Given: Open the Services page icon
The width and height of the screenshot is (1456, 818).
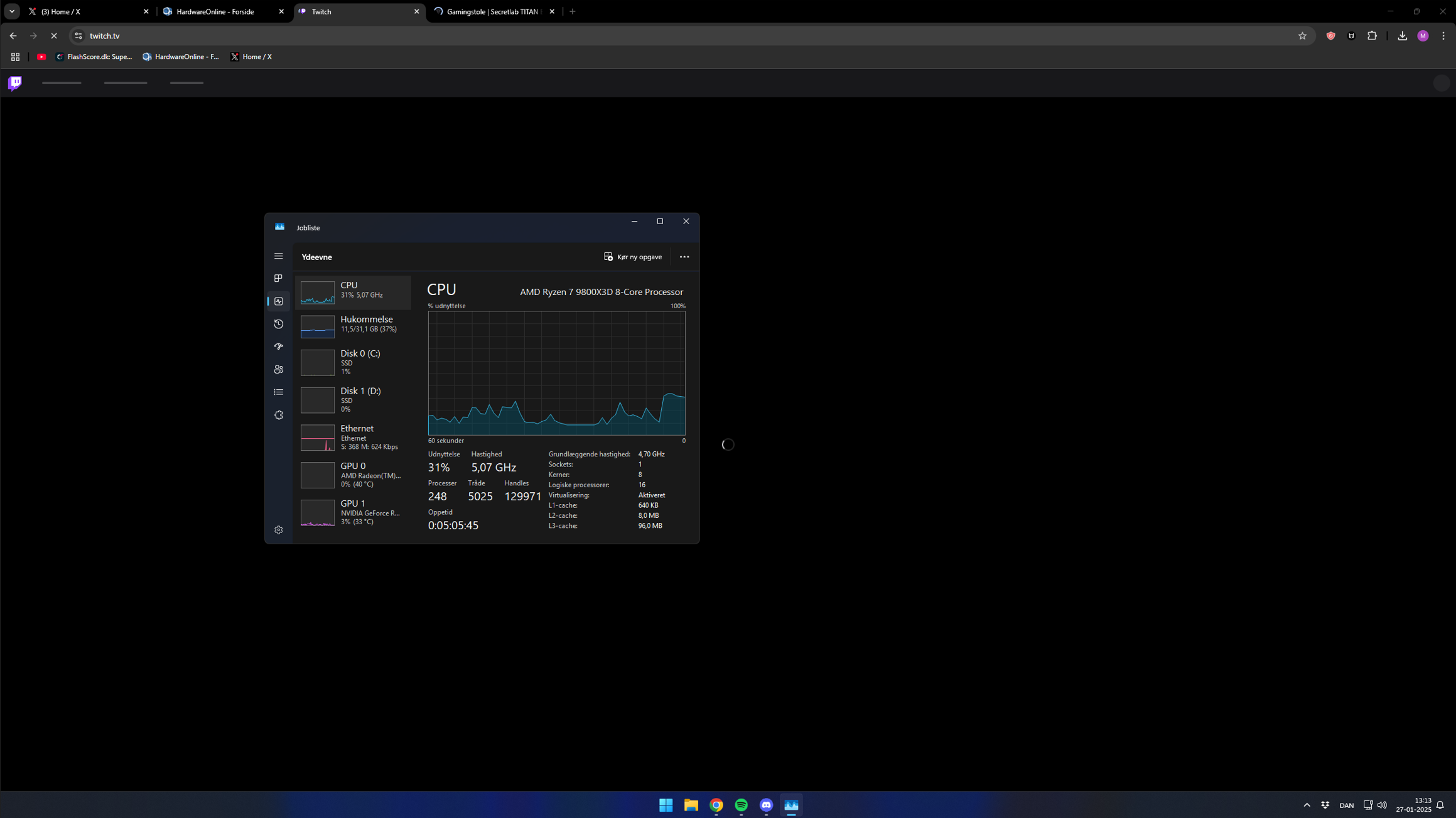Looking at the screenshot, I should (x=279, y=415).
